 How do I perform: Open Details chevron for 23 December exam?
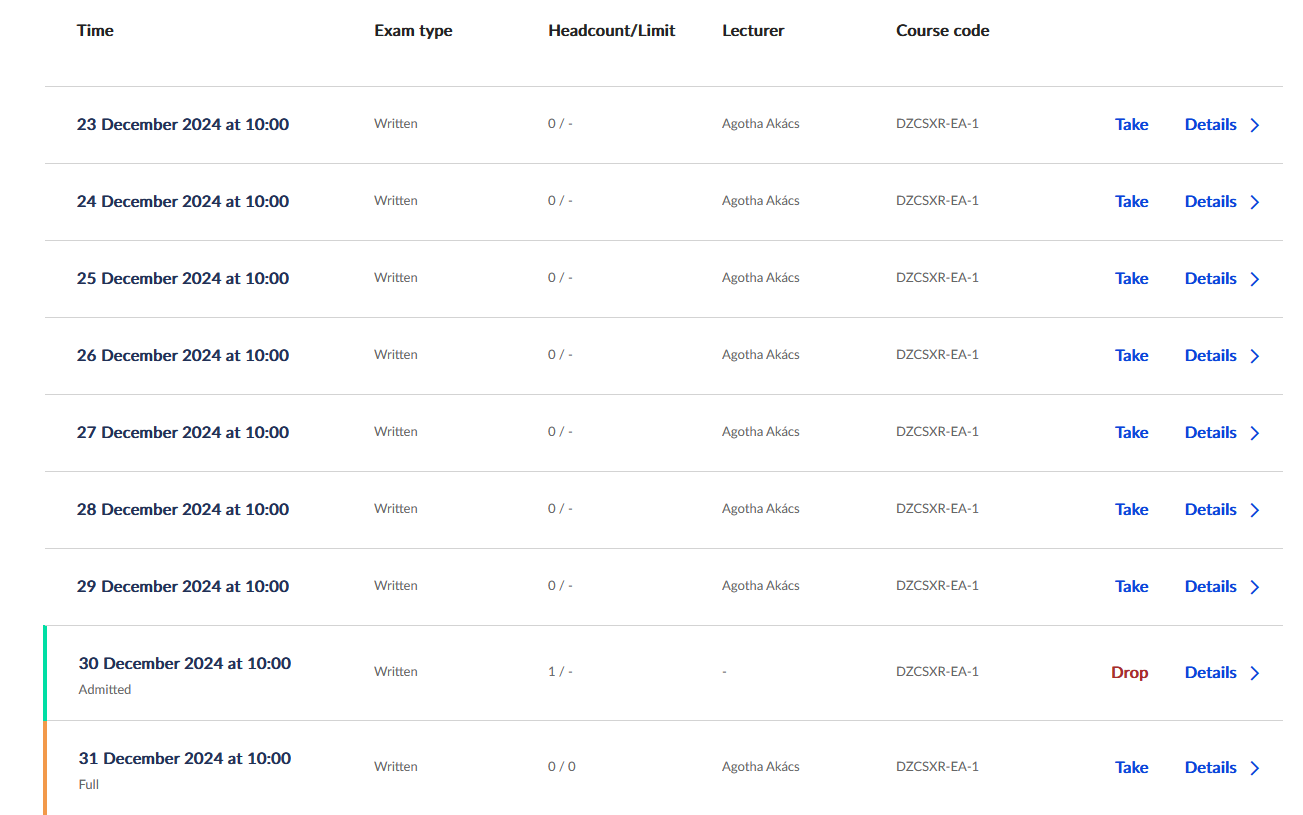pyautogui.click(x=1255, y=125)
